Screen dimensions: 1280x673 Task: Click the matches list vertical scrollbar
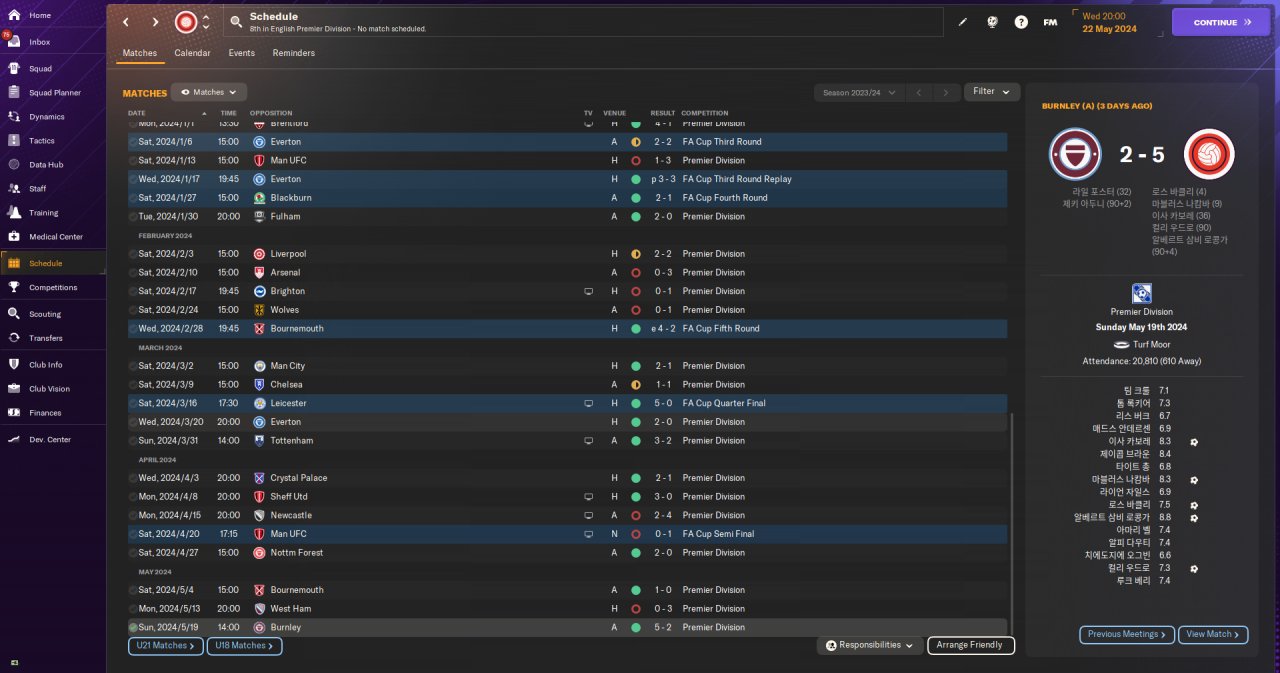(1012, 522)
